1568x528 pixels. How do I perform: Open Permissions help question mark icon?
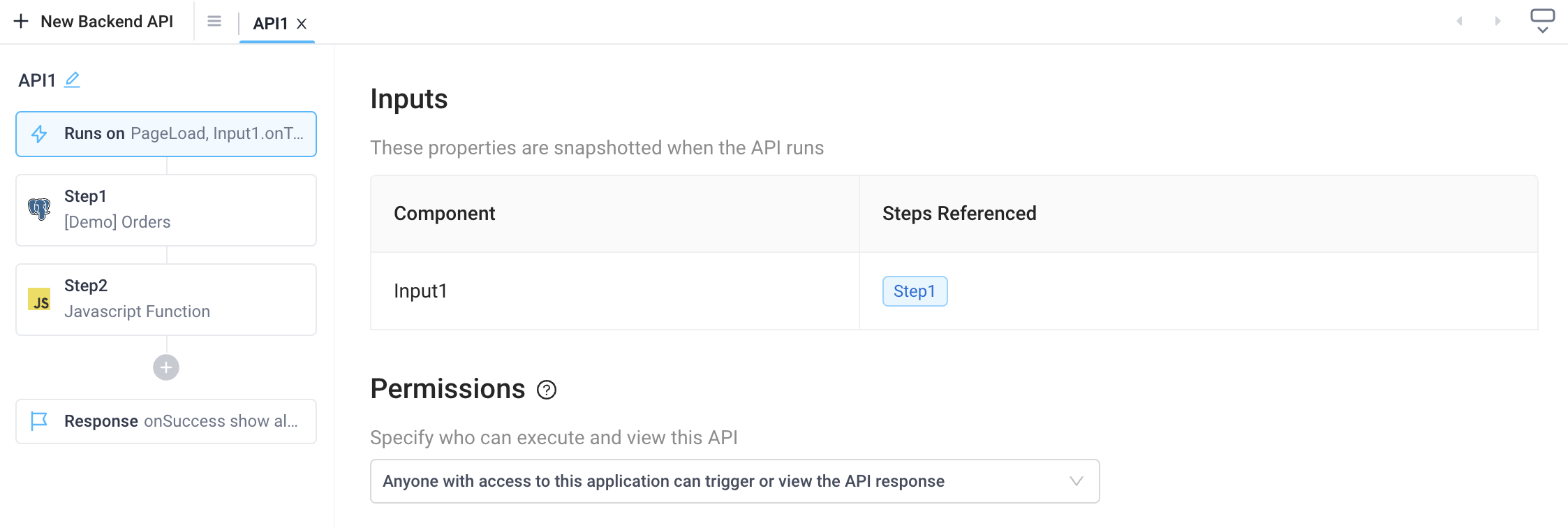click(x=547, y=390)
